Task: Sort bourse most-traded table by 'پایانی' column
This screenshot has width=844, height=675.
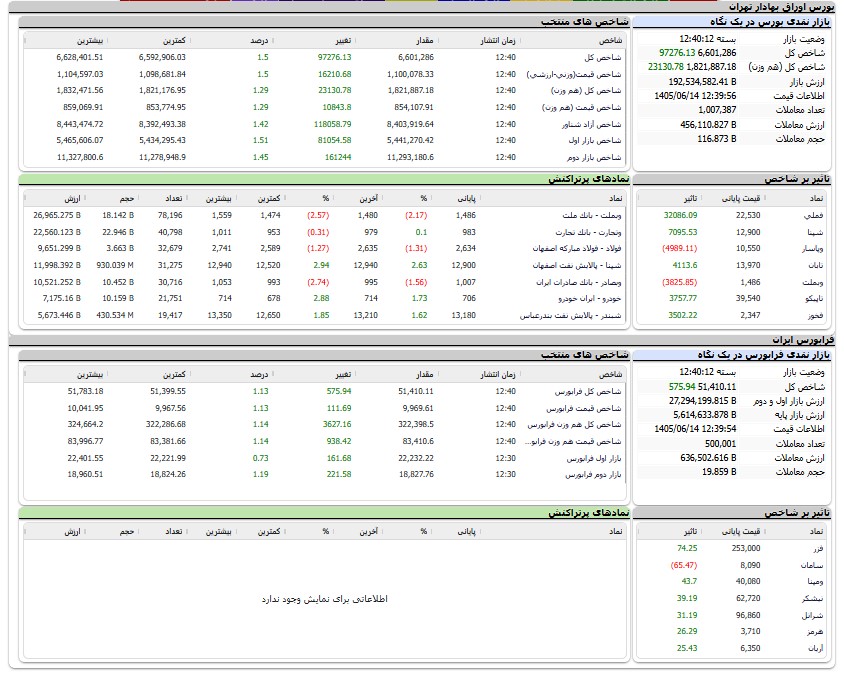Action: point(466,199)
